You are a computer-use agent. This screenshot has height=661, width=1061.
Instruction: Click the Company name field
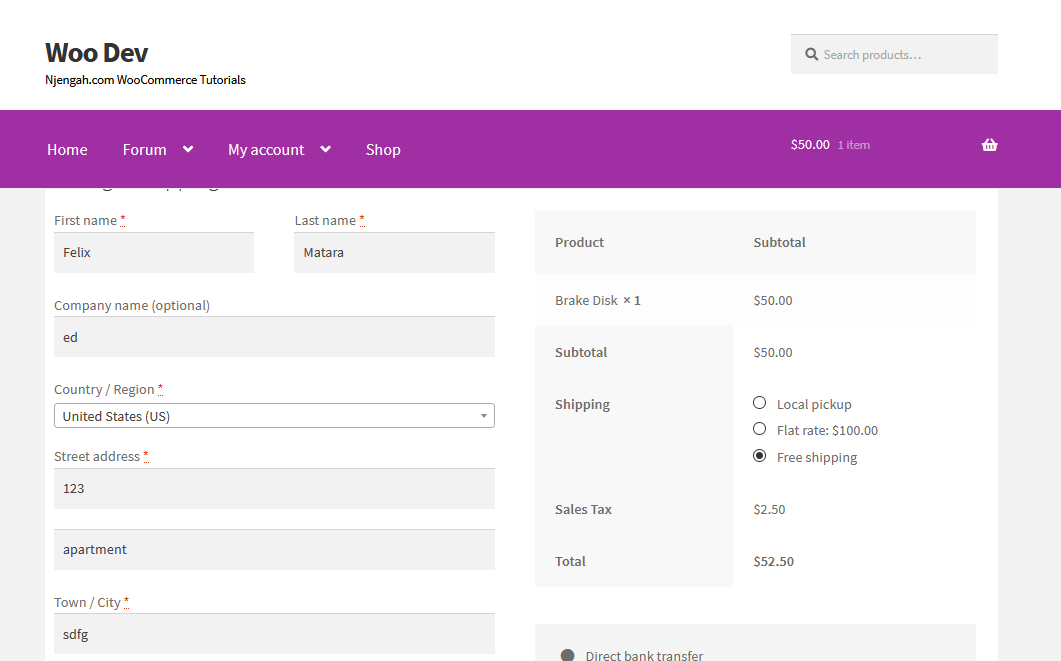tap(274, 337)
